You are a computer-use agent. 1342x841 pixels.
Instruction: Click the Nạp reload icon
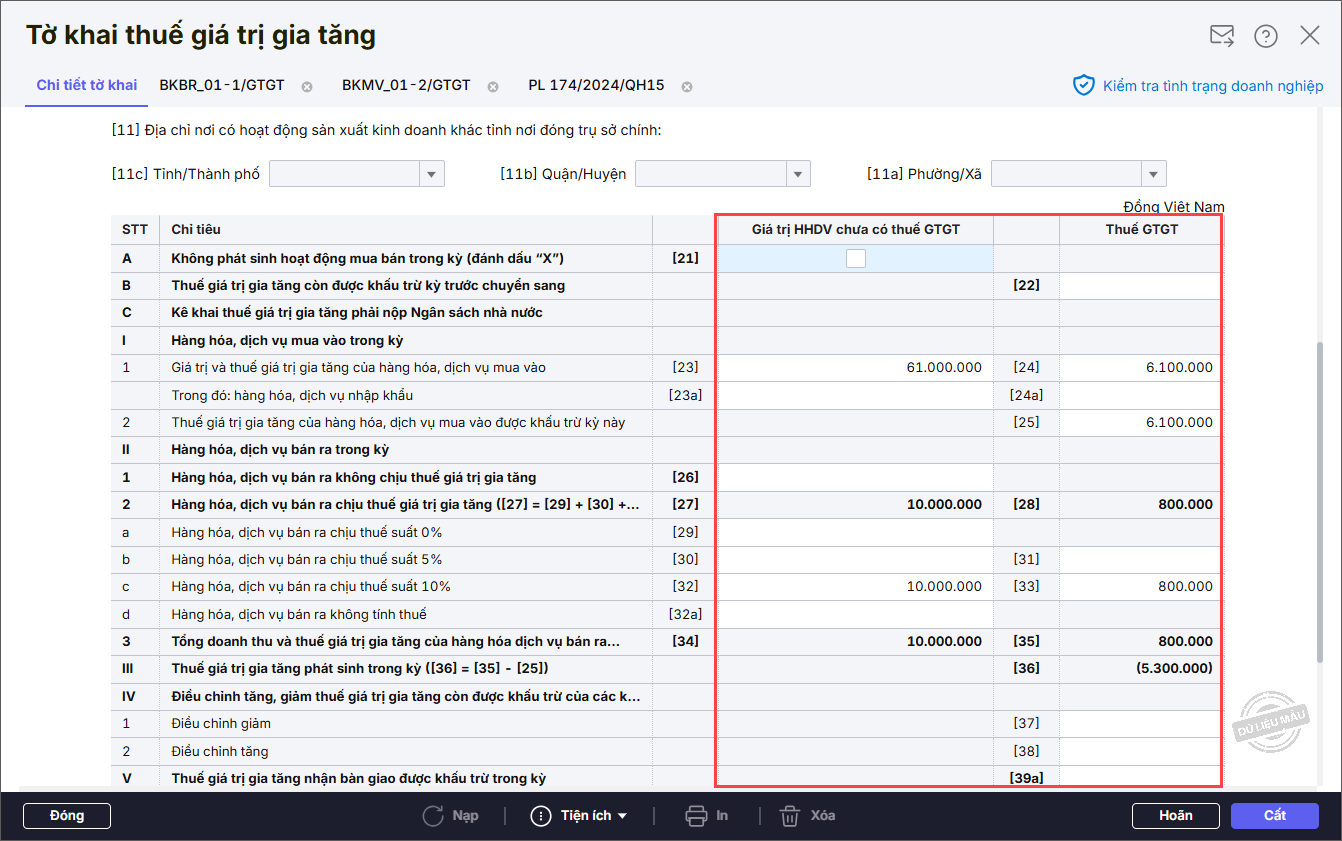[x=433, y=816]
